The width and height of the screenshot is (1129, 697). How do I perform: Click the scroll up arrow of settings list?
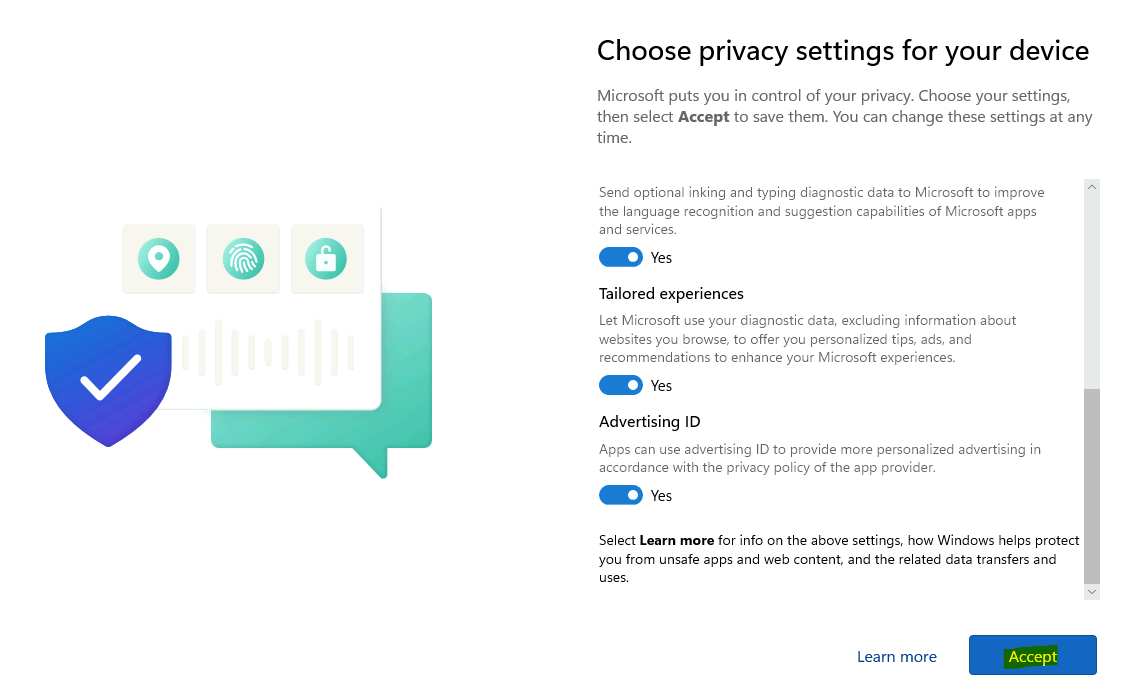pos(1092,187)
